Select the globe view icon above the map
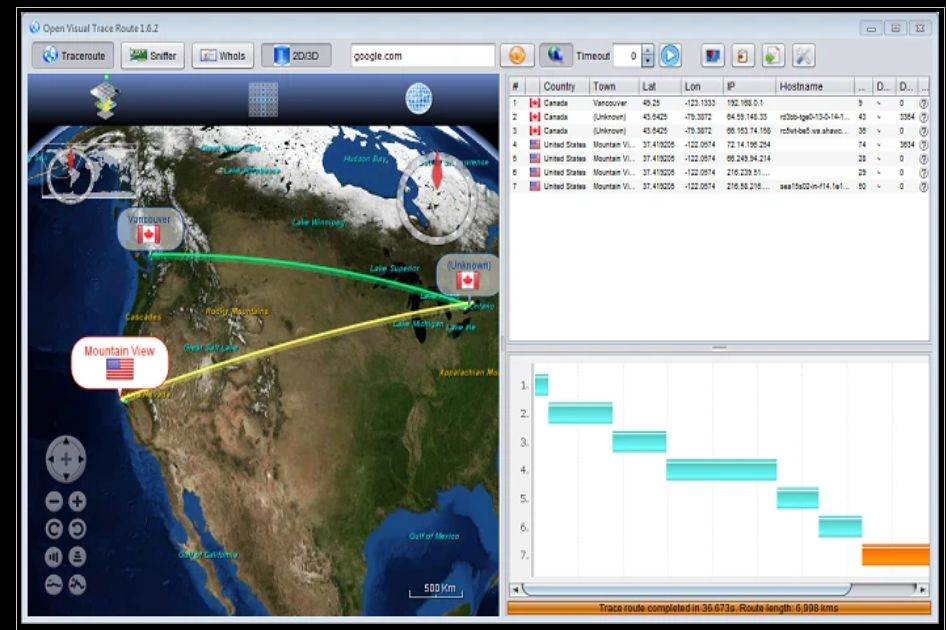Screen dimensions: 946x630 coord(419,98)
